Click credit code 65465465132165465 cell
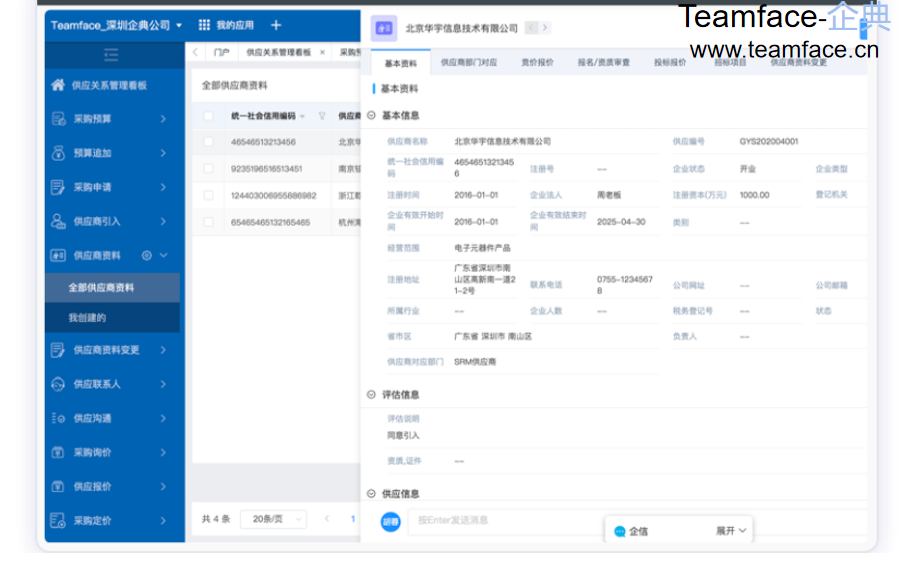Screen dimensions: 924x571 tap(270, 222)
